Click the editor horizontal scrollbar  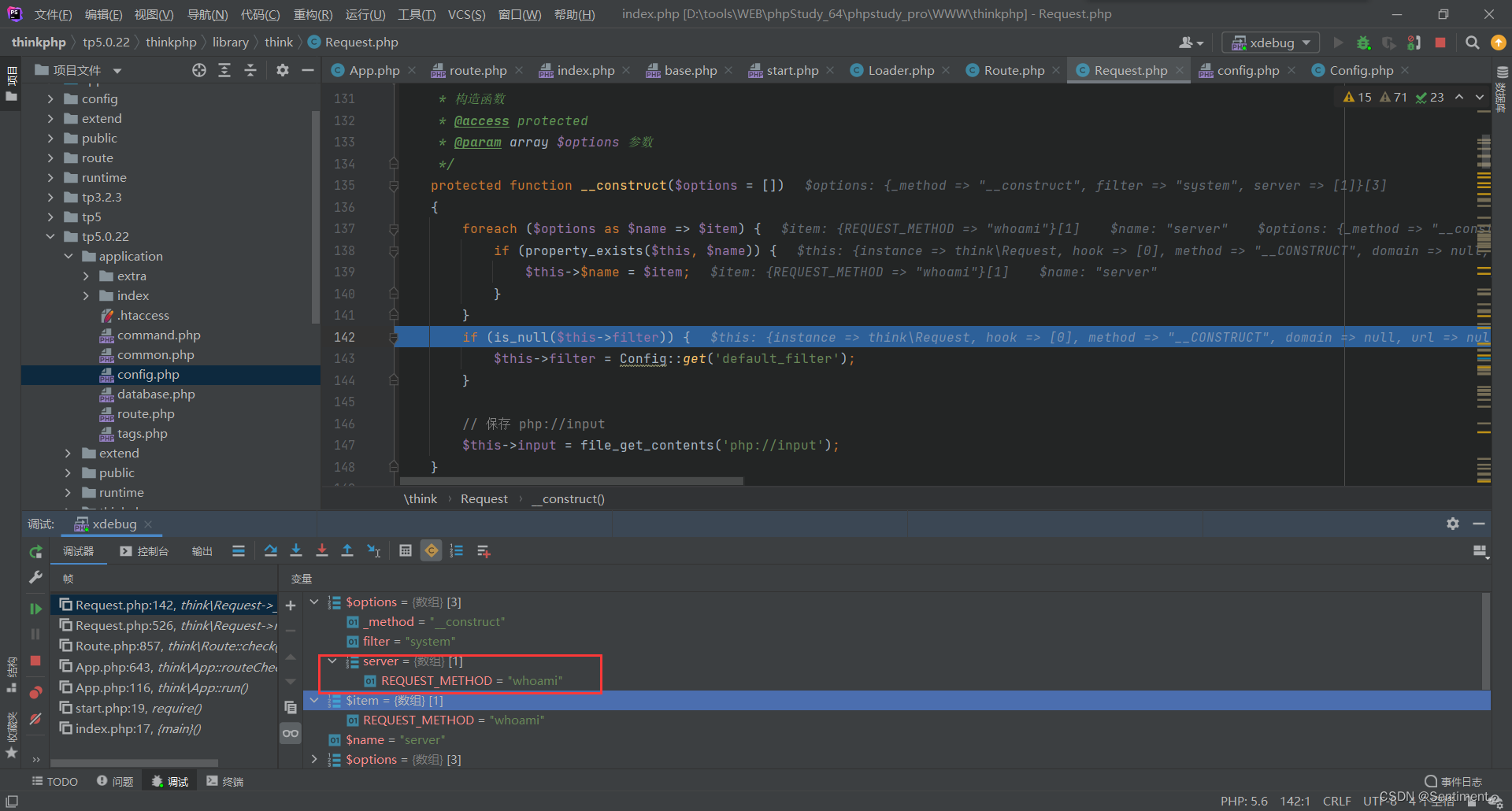pos(571,480)
